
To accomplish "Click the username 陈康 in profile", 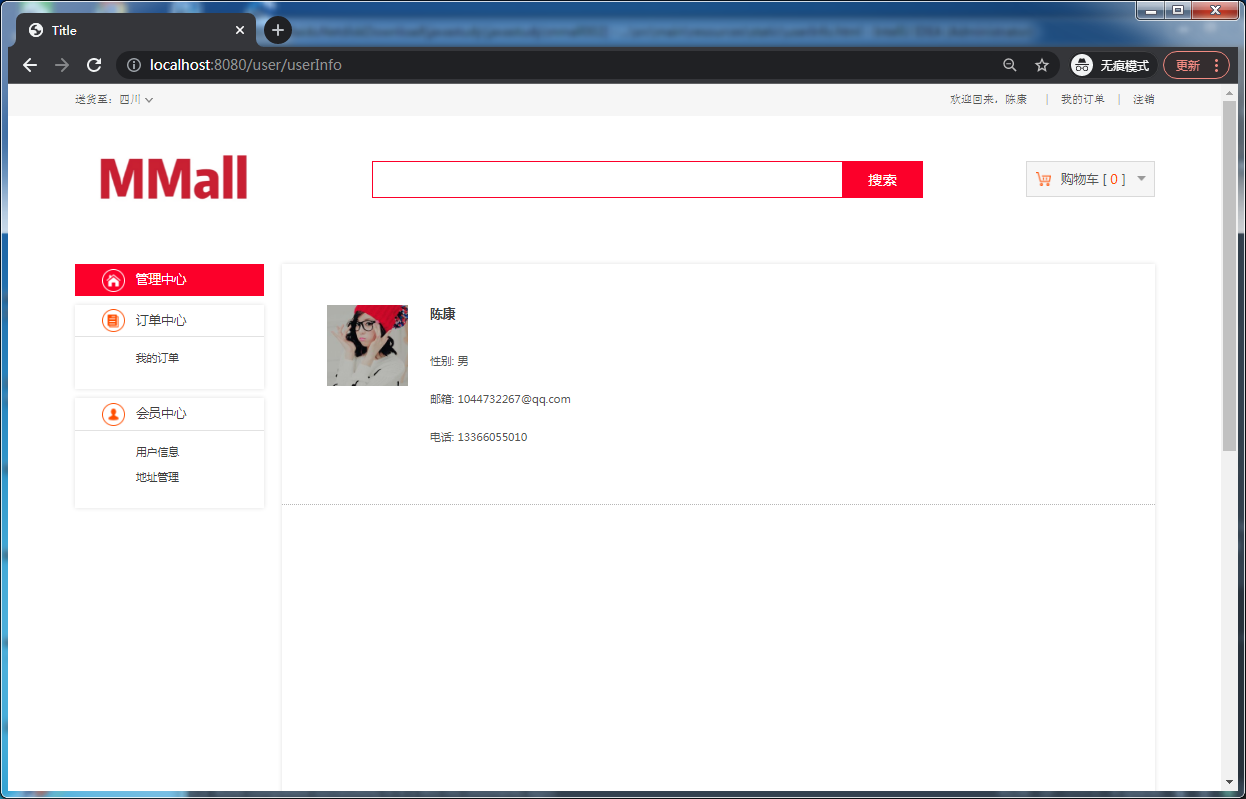I will tap(443, 314).
